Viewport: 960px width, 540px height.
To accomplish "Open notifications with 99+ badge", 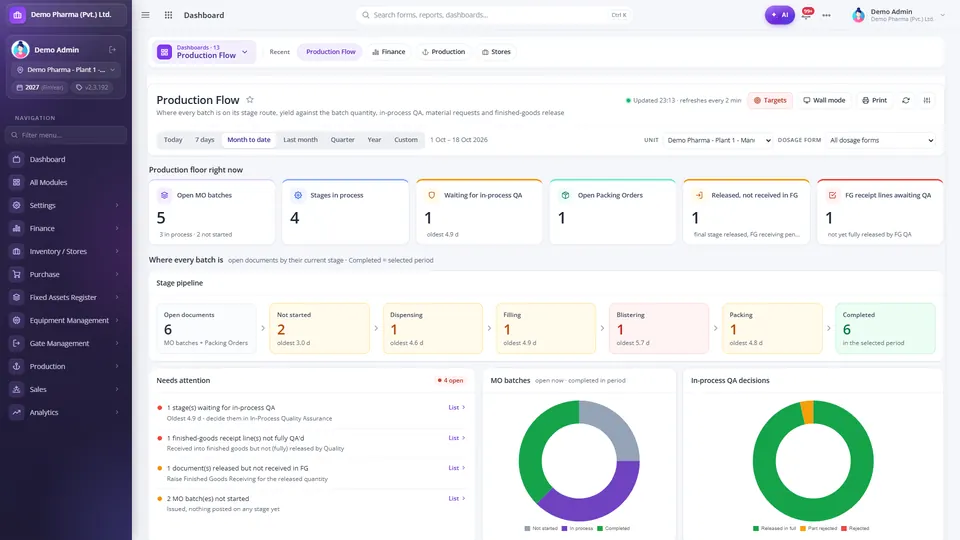I will tap(807, 13).
